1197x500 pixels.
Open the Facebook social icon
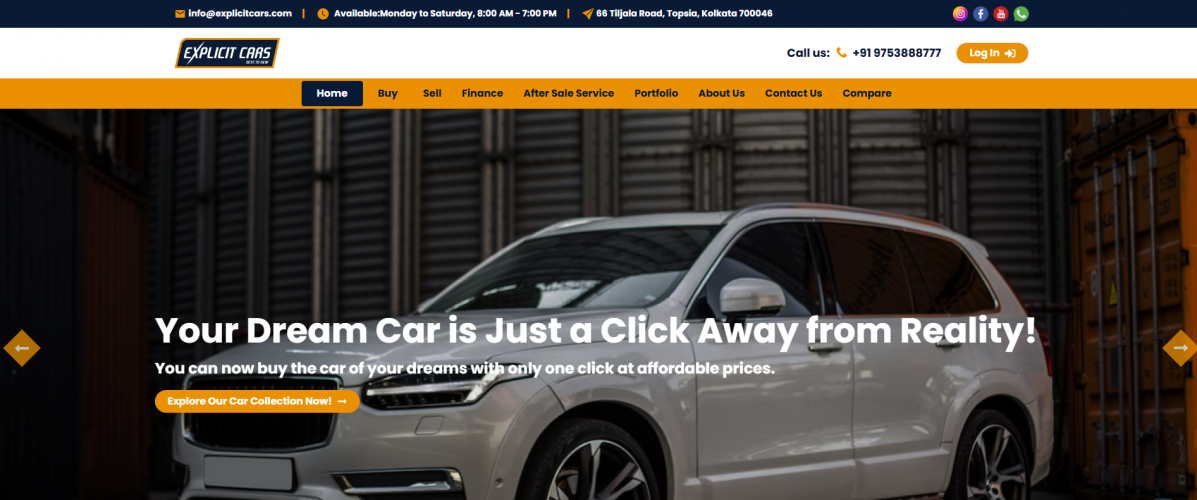coord(980,14)
